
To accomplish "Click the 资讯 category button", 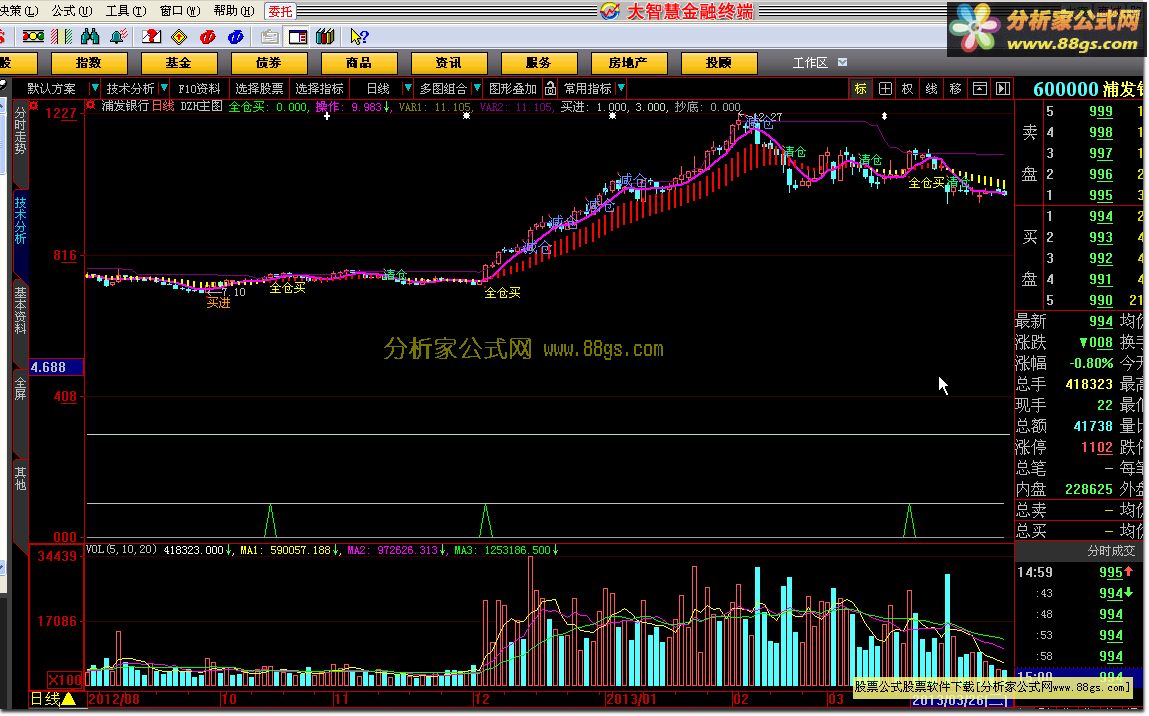I will coord(448,62).
